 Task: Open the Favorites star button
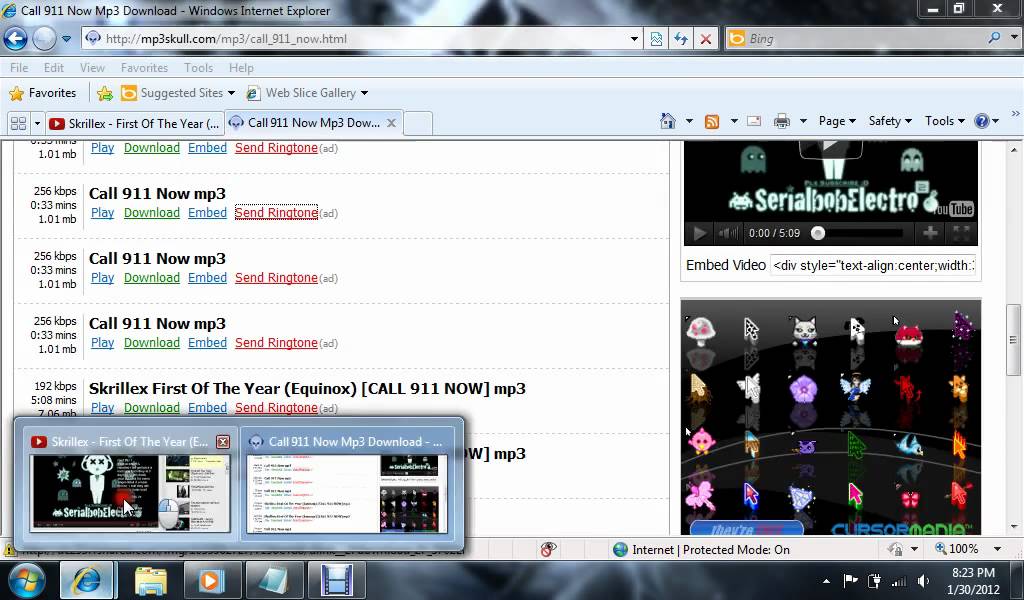point(43,93)
